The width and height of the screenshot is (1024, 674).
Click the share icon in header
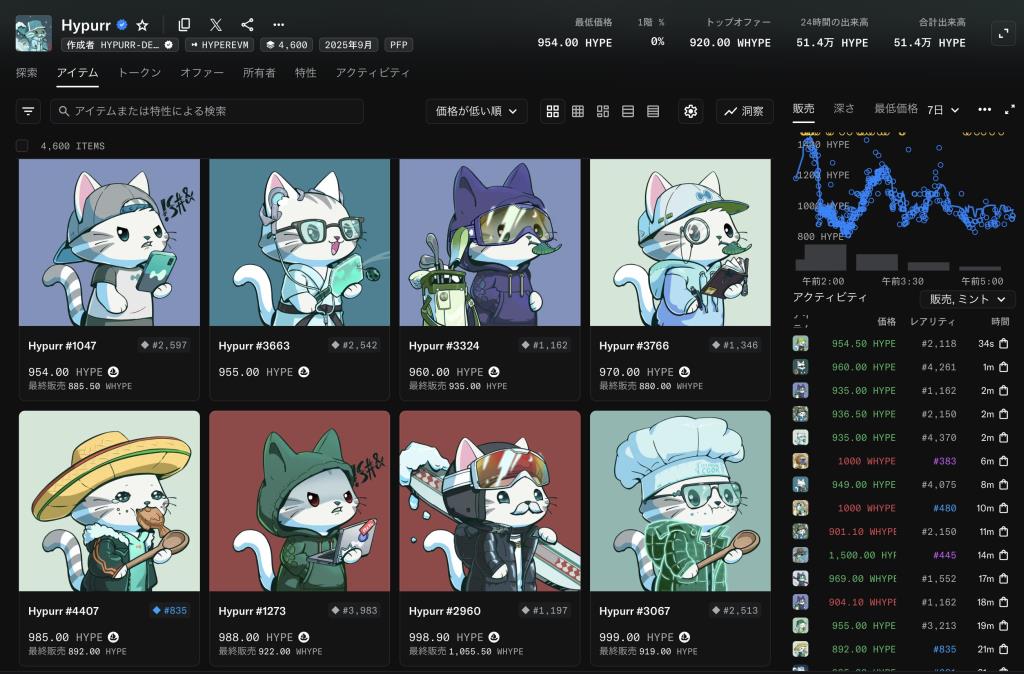(x=247, y=25)
